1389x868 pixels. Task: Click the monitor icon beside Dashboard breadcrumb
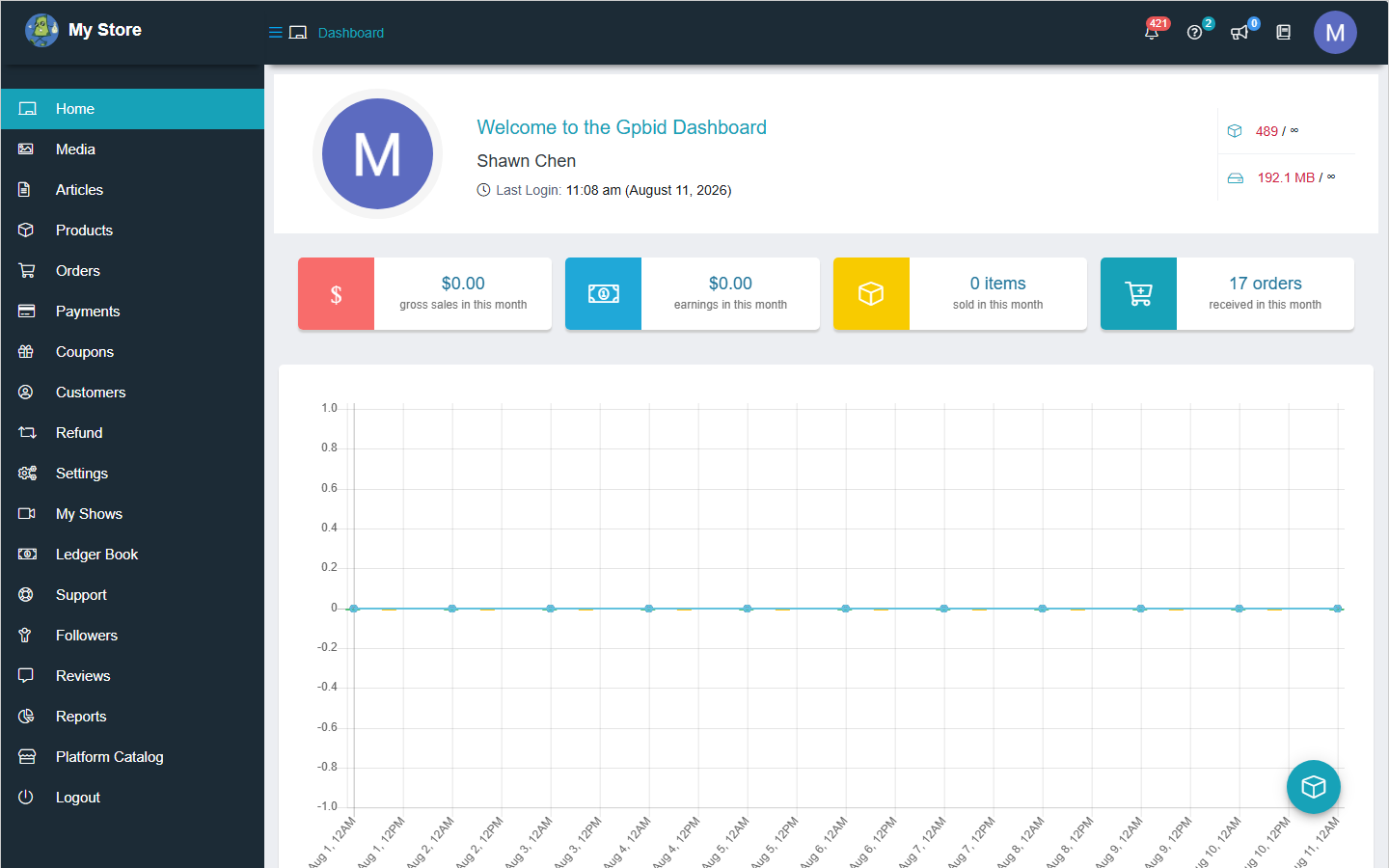point(298,33)
